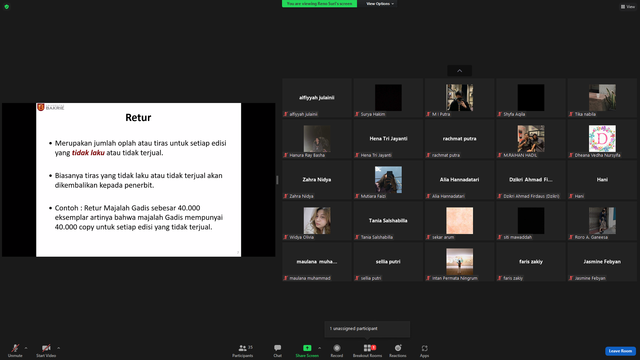Image resolution: width=640 pixels, height=360 pixels.
Task: Select Jasmine Febyan's video tile
Action: click(x=602, y=262)
